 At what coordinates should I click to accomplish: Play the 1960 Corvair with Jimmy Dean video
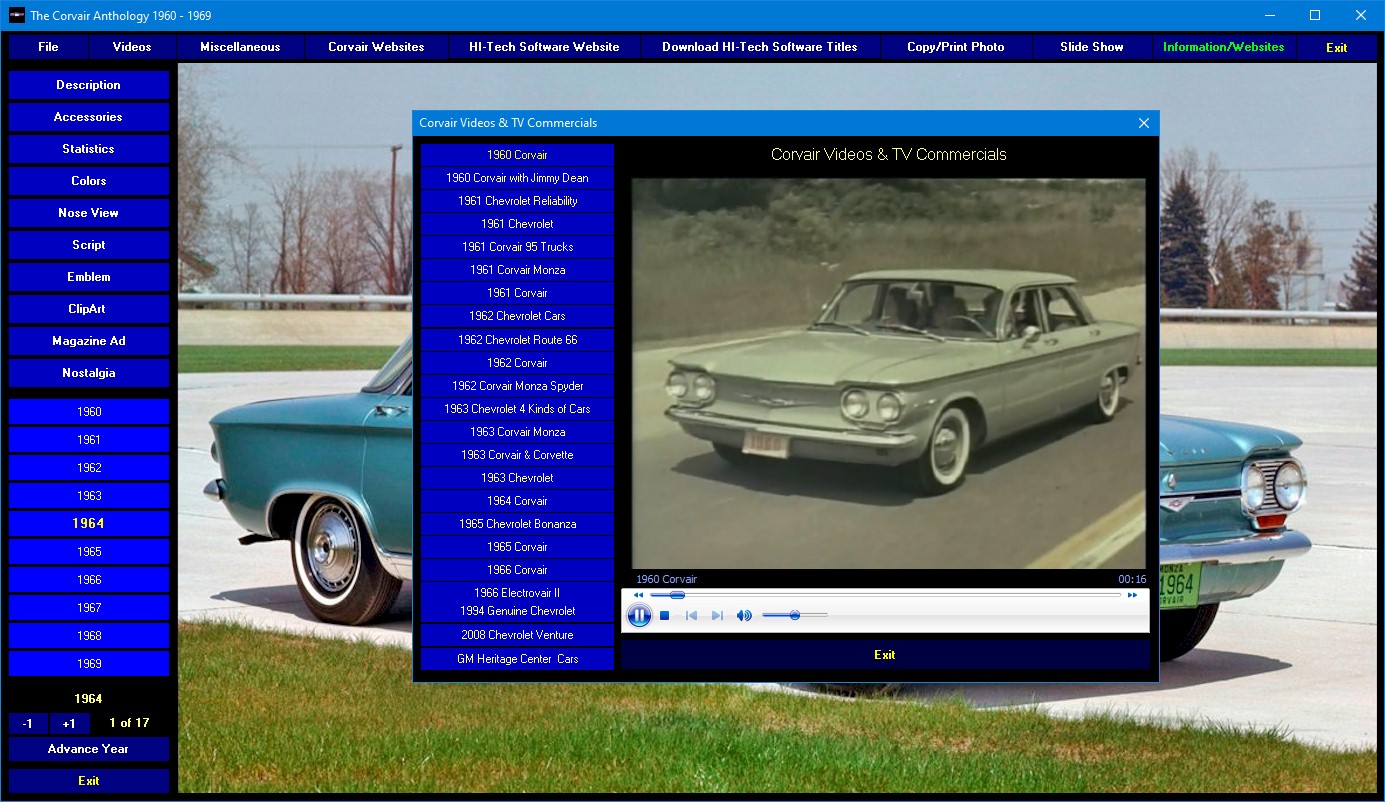517,178
